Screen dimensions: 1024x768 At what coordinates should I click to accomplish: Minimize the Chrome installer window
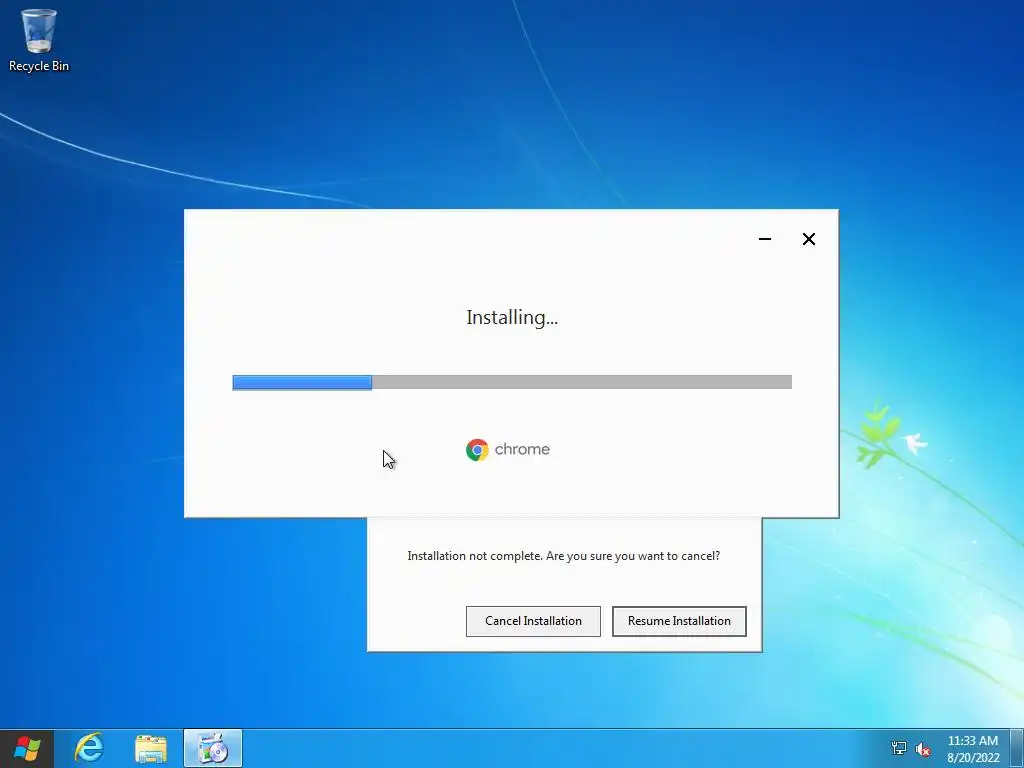[x=765, y=239]
